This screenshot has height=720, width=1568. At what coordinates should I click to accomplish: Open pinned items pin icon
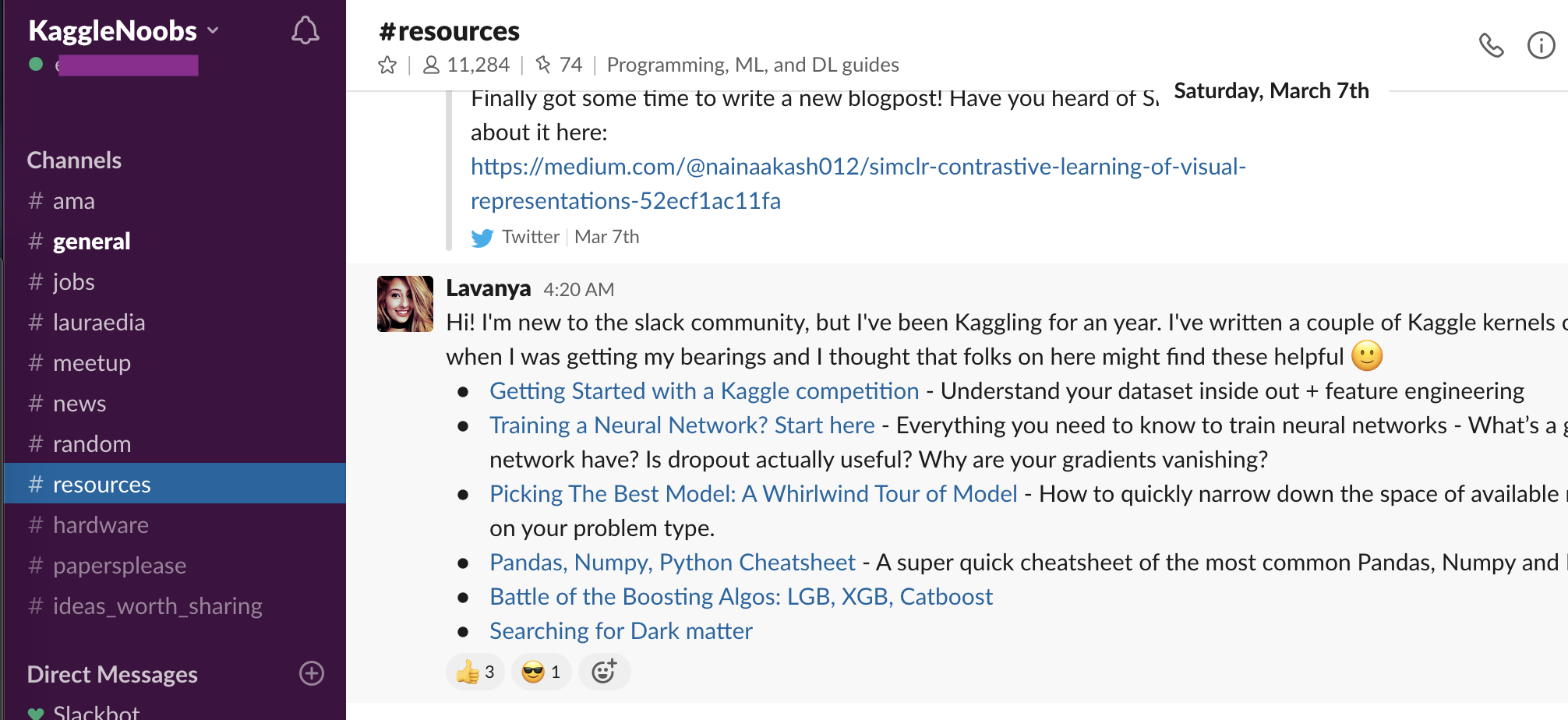pyautogui.click(x=543, y=65)
